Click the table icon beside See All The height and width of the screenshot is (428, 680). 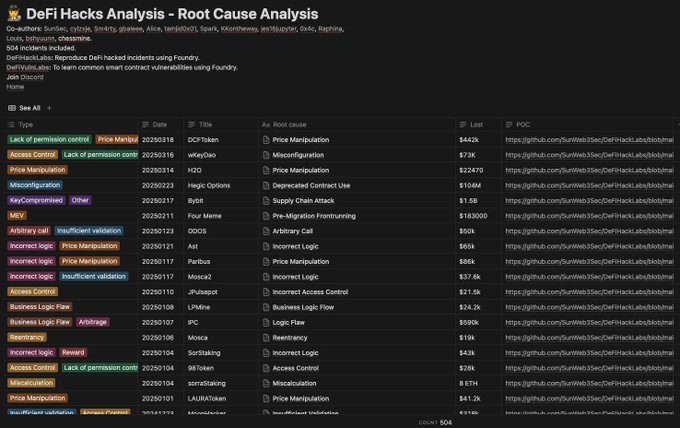pyautogui.click(x=12, y=108)
